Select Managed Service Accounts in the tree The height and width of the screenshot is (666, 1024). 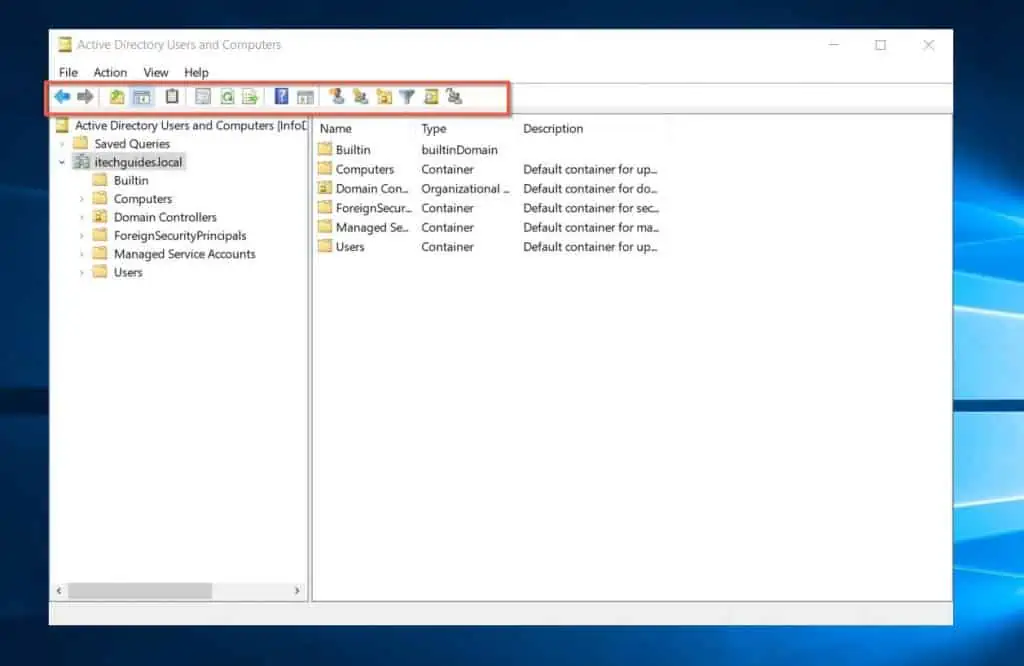(x=184, y=254)
